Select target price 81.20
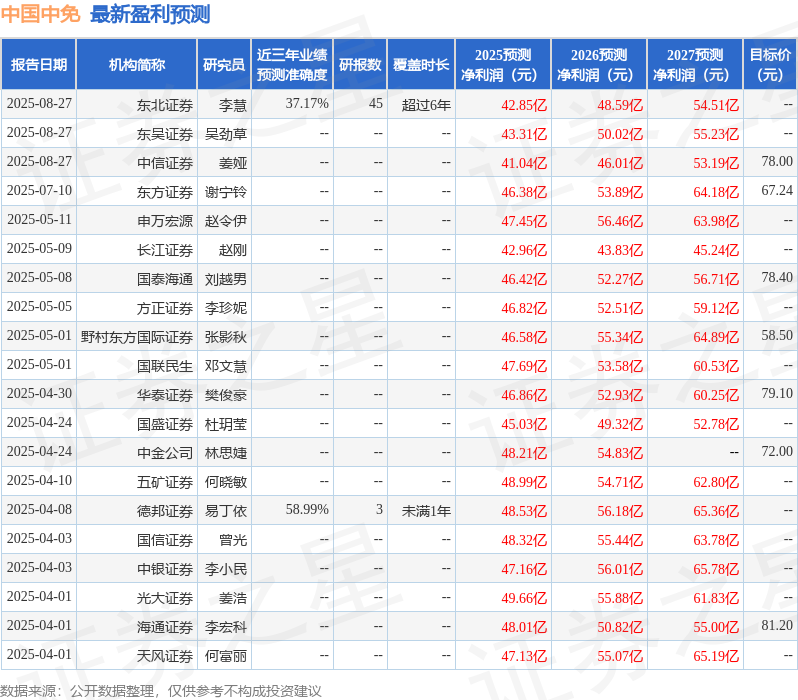The image size is (798, 700). (x=777, y=626)
